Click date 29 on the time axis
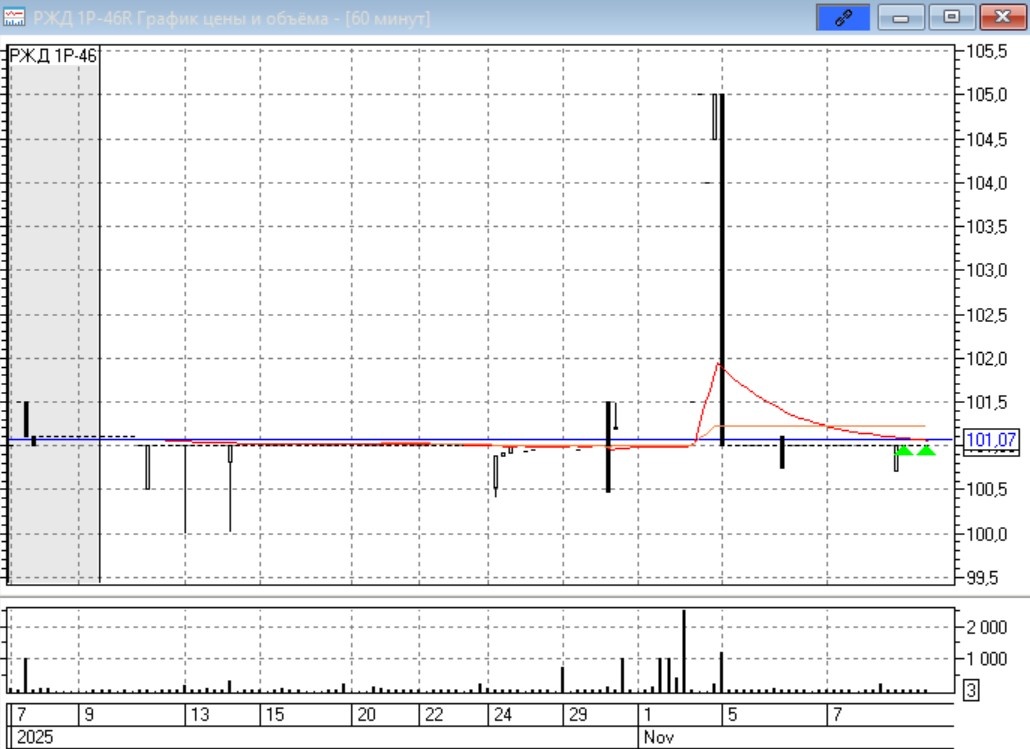Viewport: 1030px width, 749px height. pyautogui.click(x=577, y=715)
